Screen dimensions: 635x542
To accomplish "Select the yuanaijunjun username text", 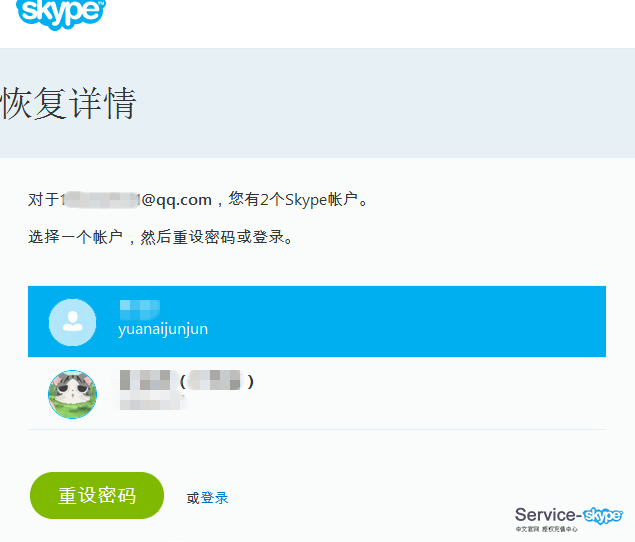I will coord(162,329).
